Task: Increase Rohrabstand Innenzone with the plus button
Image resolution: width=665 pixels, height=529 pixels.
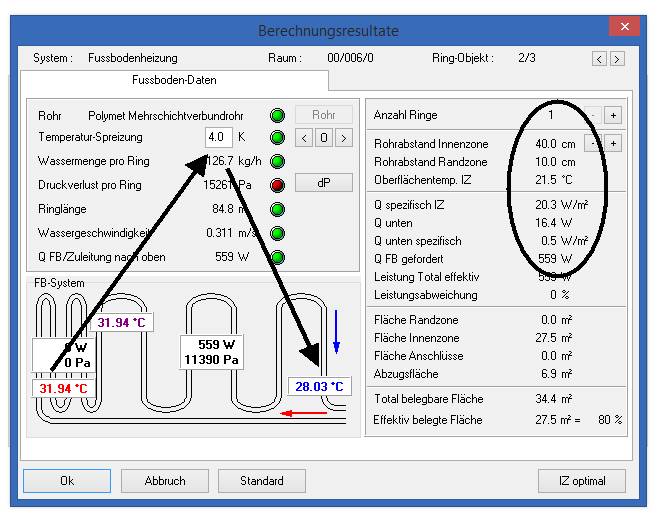Action: [x=613, y=143]
